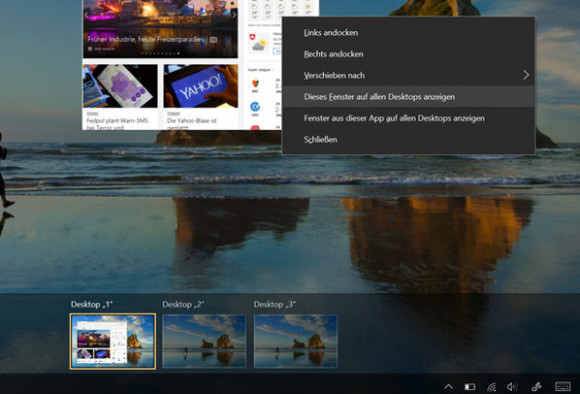Click the 'Super League' section heading
Image resolution: width=580 pixels, height=394 pixels.
(x=259, y=70)
